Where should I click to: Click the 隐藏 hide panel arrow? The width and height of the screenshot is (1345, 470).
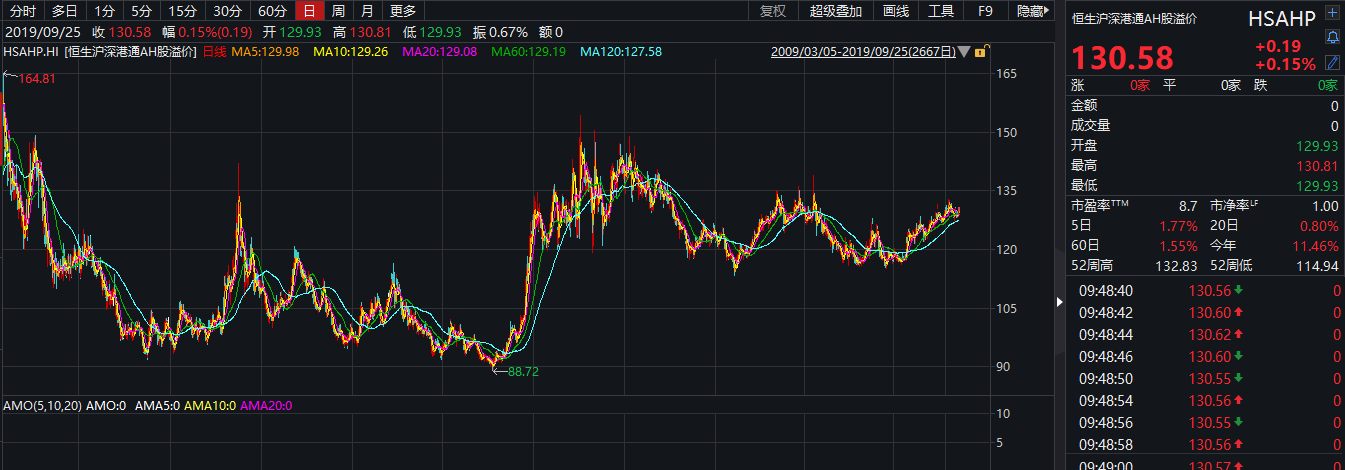(x=1034, y=11)
